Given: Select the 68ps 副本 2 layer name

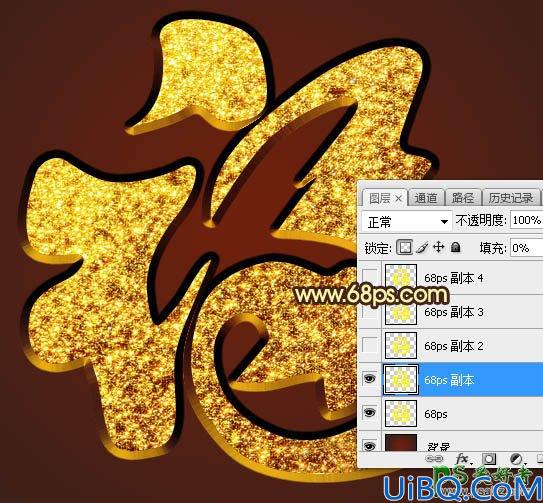Looking at the screenshot, I should pos(454,346).
